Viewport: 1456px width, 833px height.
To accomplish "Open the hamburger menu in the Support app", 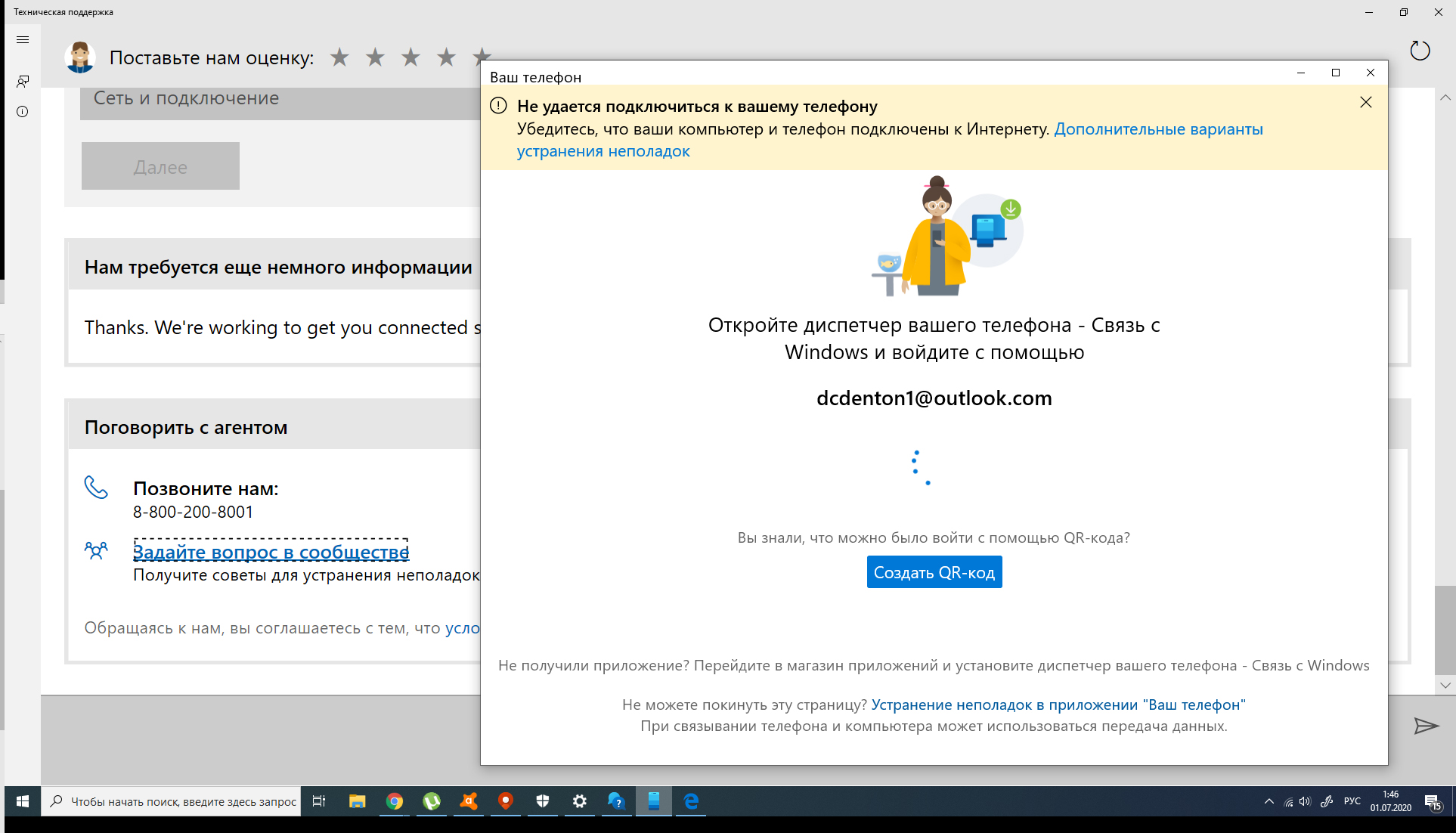I will [23, 40].
